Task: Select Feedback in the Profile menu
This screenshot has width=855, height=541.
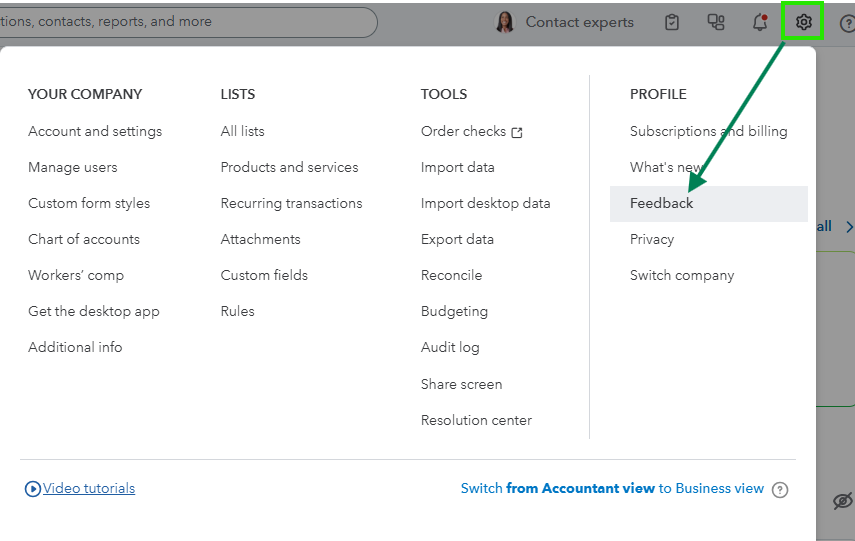Action: pos(661,203)
